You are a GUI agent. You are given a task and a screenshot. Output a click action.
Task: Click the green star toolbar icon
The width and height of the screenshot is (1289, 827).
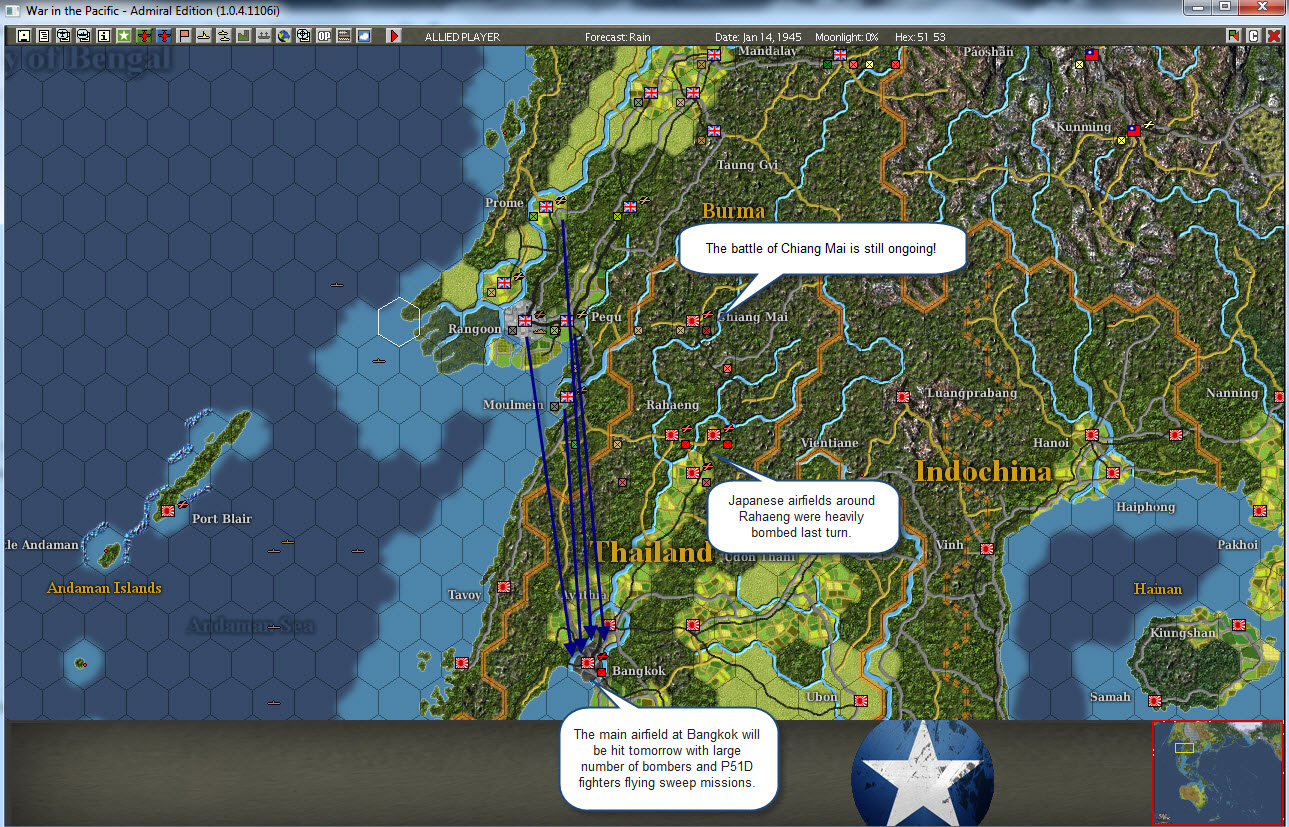(x=123, y=36)
